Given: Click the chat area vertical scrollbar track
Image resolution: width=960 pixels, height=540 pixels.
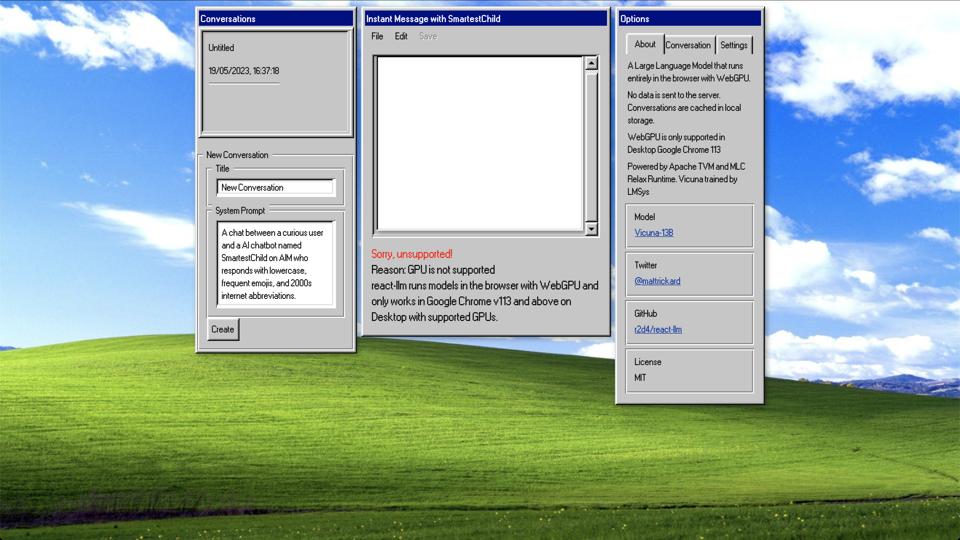Looking at the screenshot, I should pos(591,146).
